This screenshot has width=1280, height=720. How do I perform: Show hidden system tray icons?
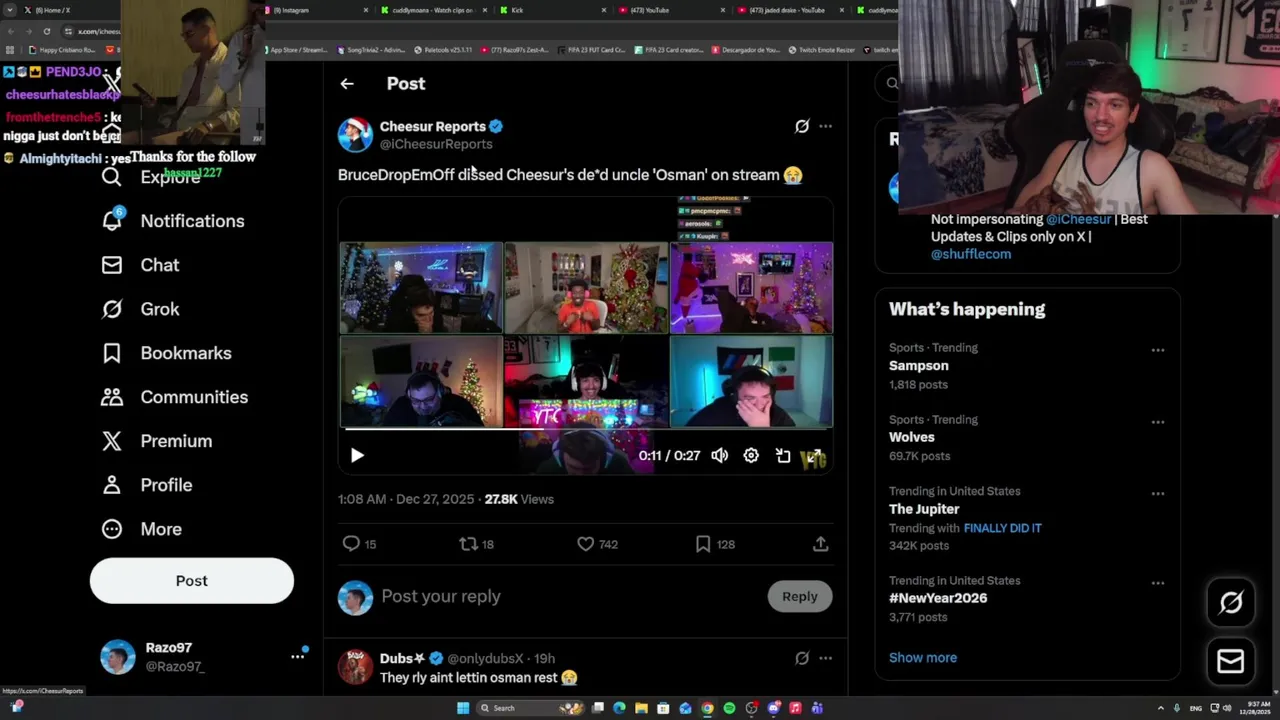pos(1161,708)
